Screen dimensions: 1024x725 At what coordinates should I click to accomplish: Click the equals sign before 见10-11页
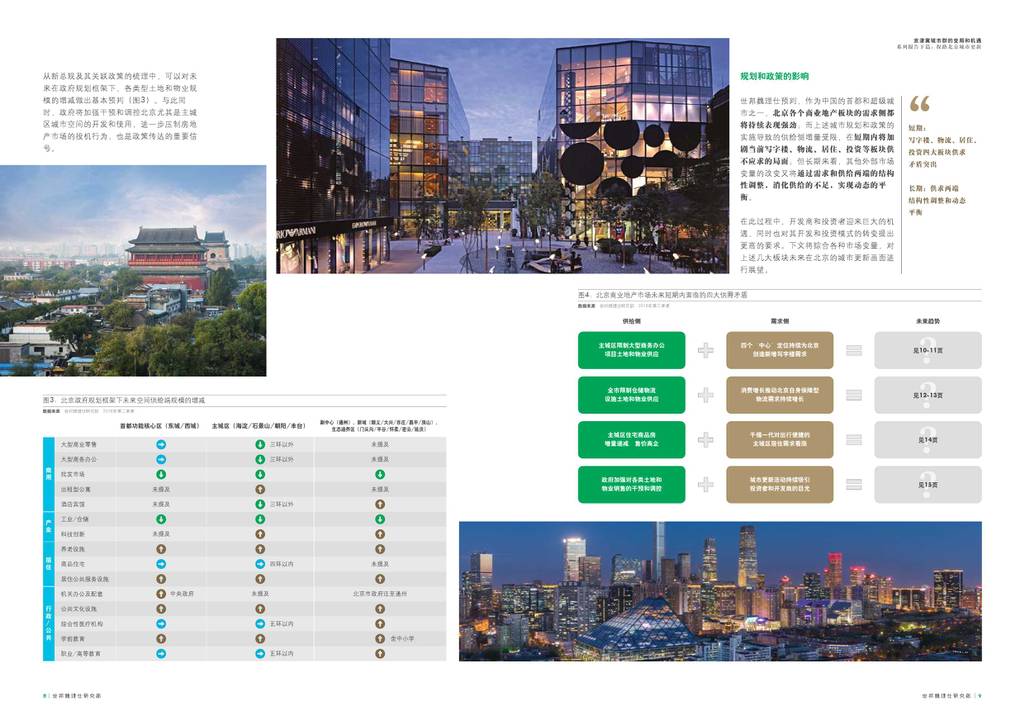click(x=853, y=350)
